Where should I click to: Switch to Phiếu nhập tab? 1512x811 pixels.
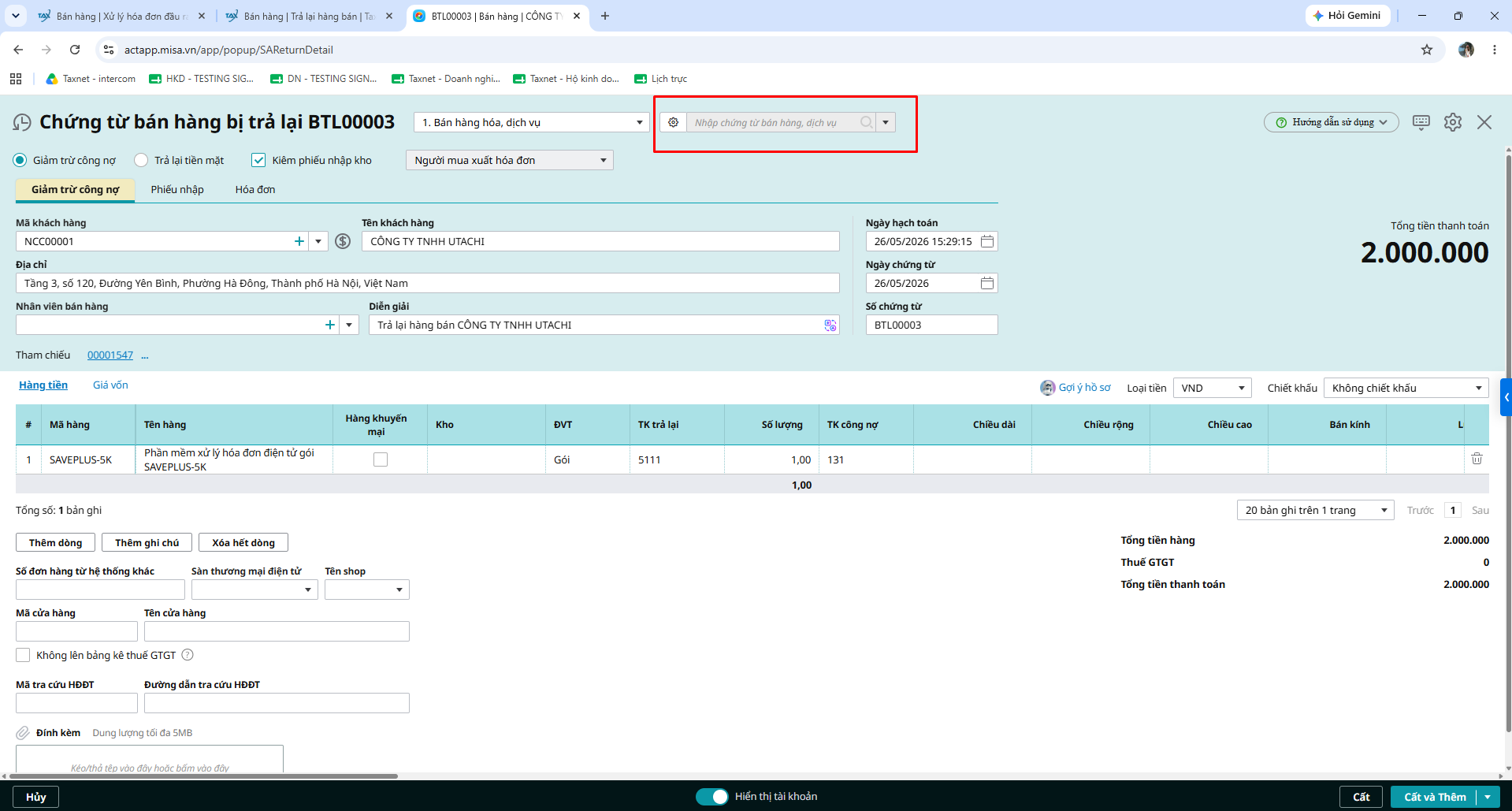point(177,189)
